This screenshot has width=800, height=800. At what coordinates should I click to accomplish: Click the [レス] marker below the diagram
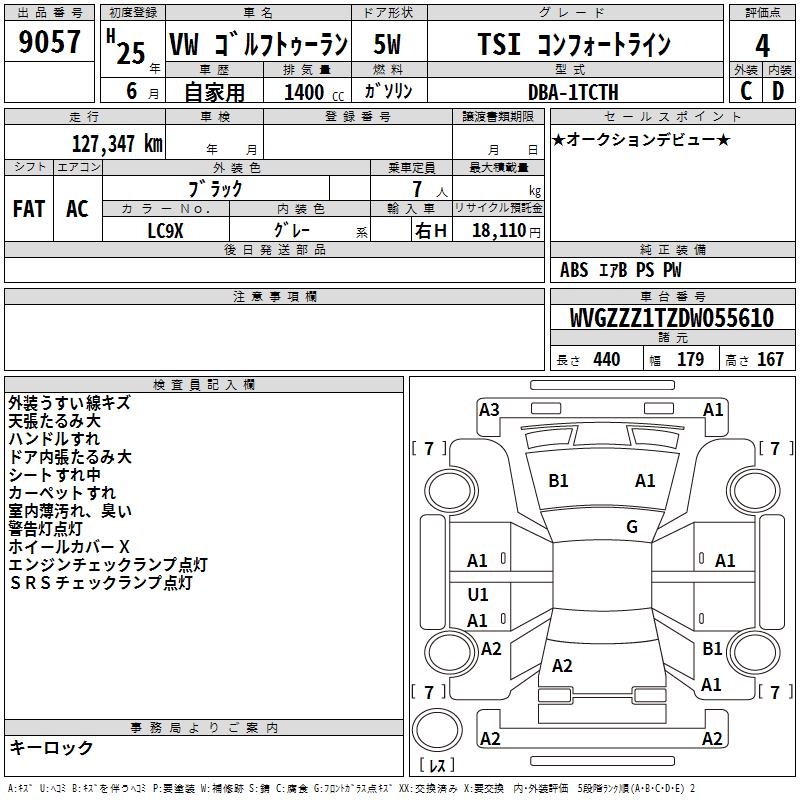point(437,767)
